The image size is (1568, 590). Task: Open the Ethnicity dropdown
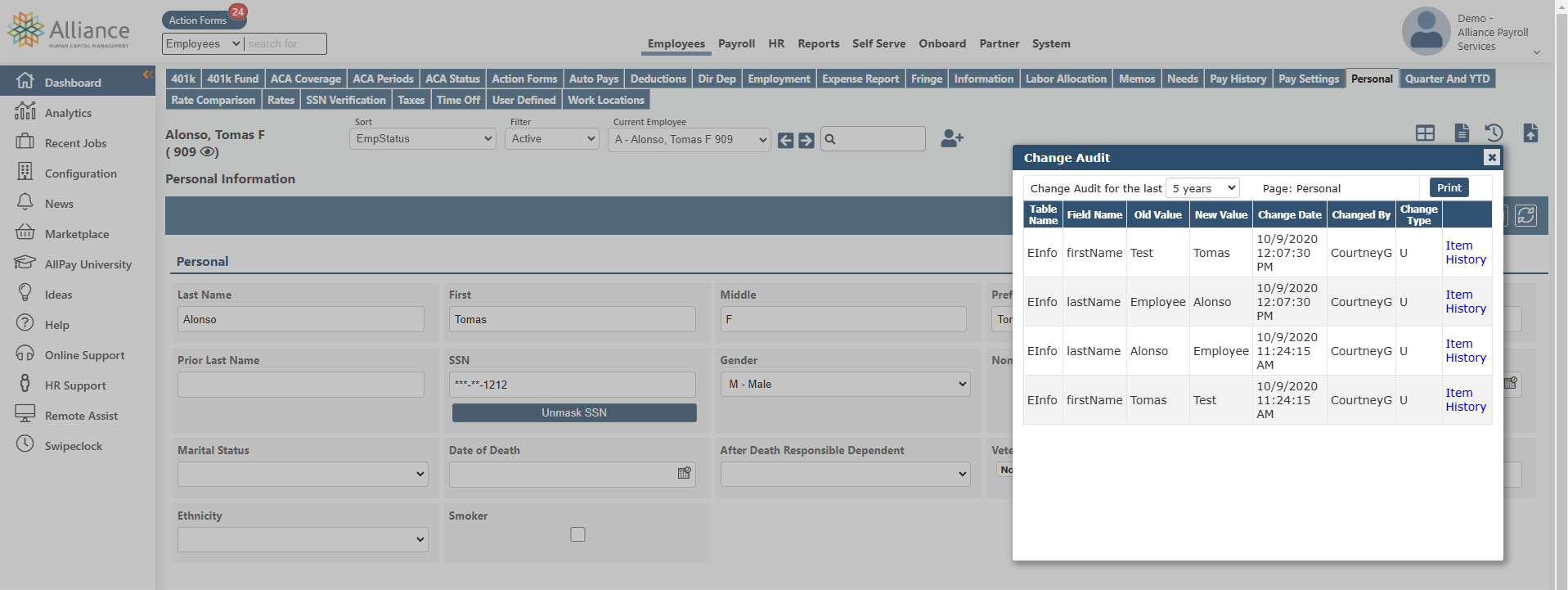click(303, 540)
